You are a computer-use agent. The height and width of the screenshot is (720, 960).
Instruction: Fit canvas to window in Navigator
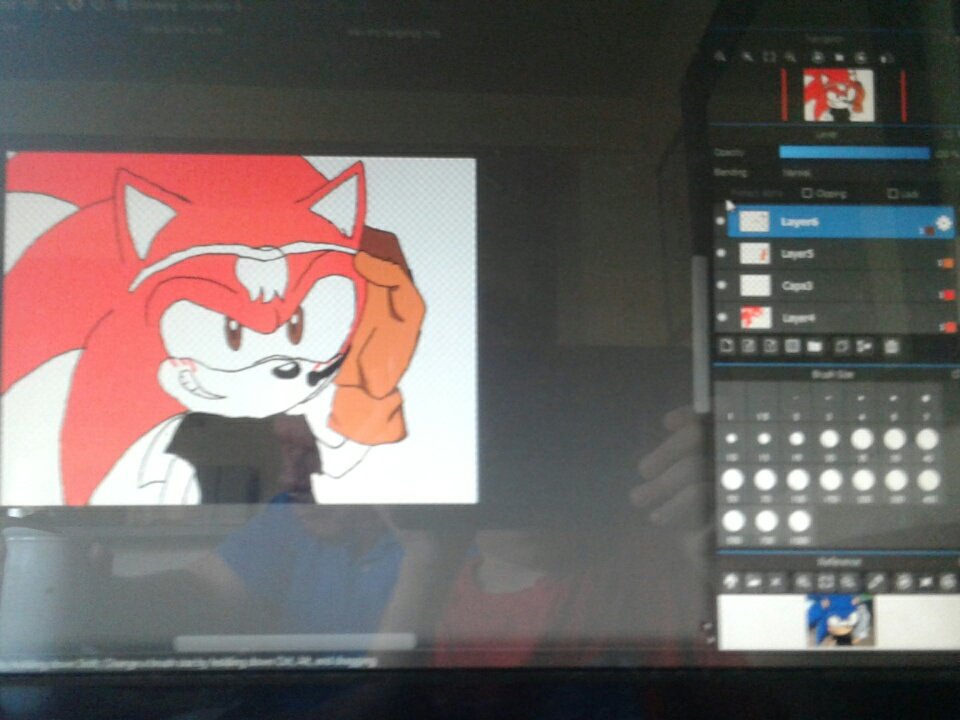(x=768, y=57)
